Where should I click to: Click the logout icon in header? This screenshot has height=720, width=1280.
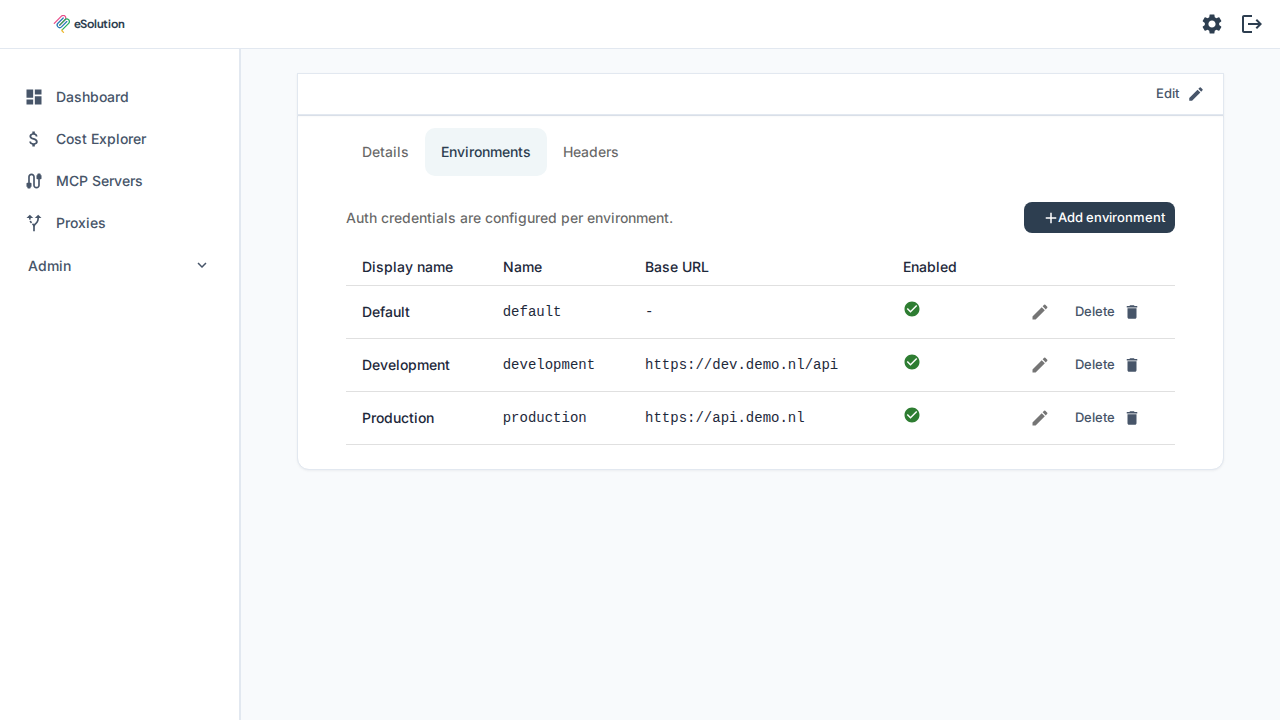coord(1252,24)
